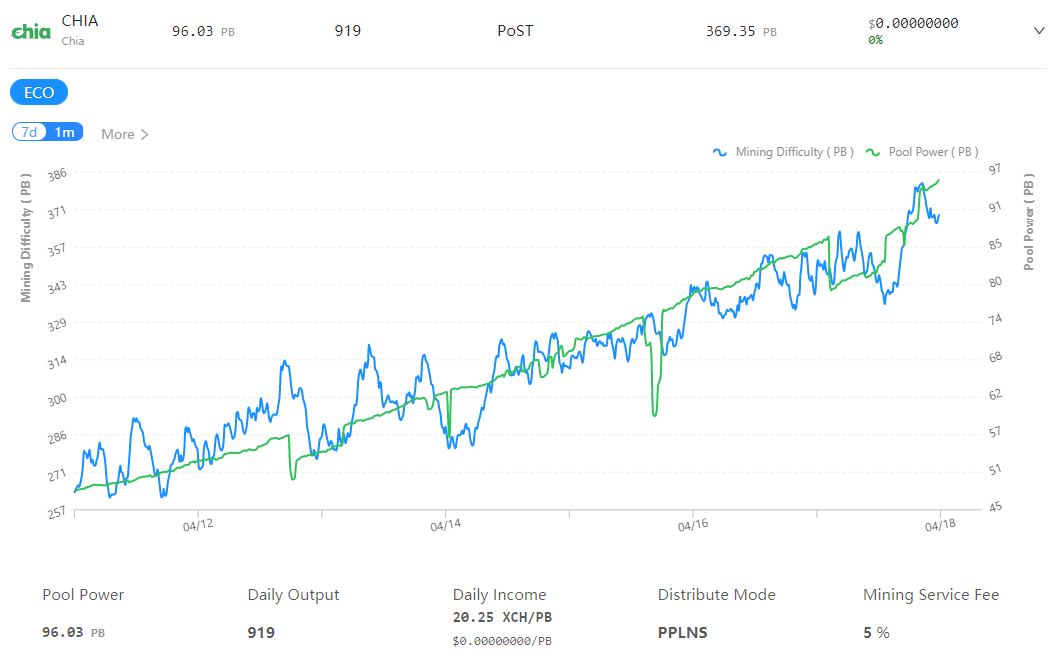Click the 04/12 date marker on axis
The image size is (1055, 662).
point(198,525)
